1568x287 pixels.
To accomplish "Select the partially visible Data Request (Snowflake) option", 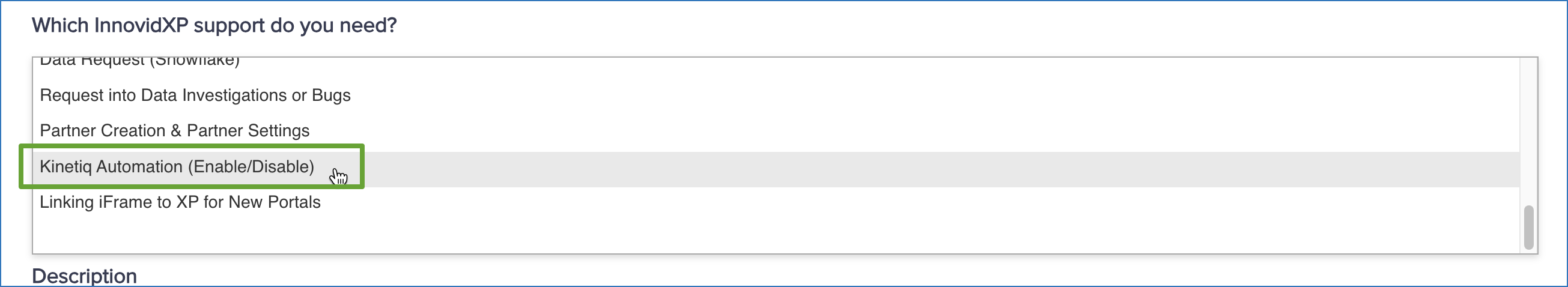I will 139,62.
